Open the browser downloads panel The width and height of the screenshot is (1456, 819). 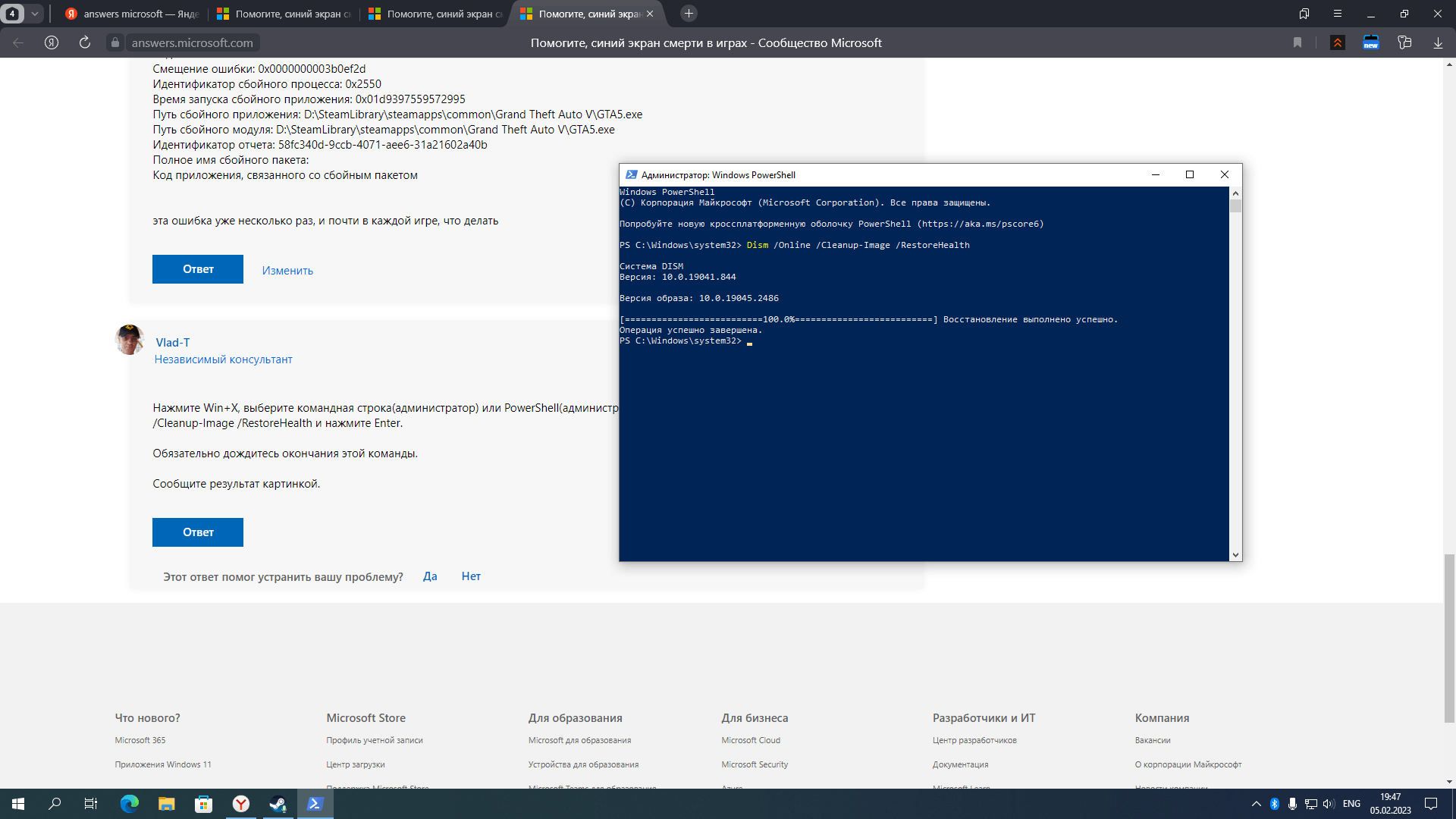point(1438,42)
